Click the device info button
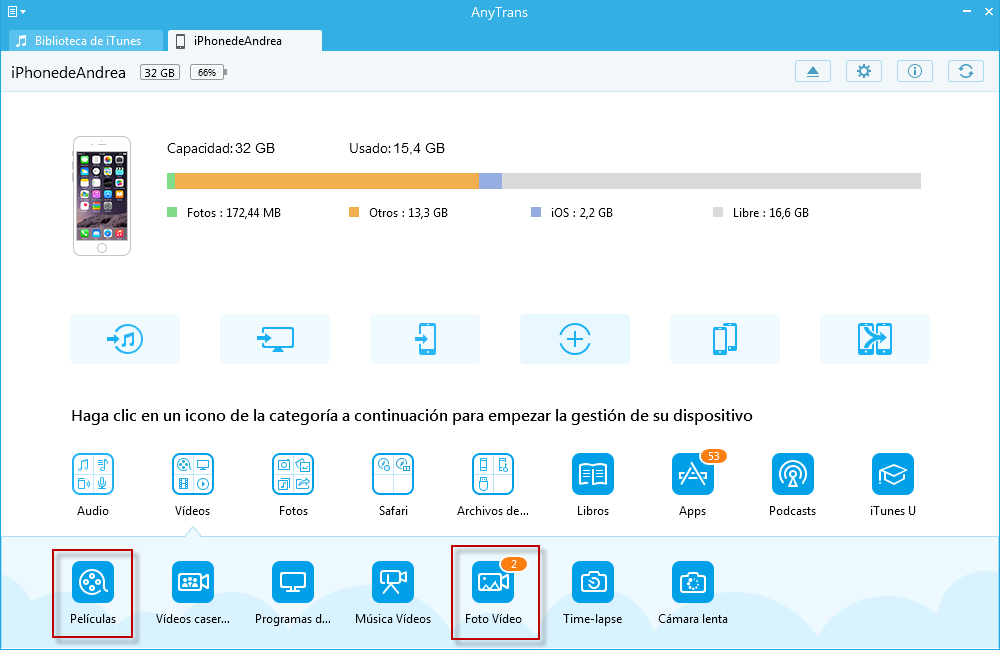This screenshot has width=1000, height=650. pyautogui.click(x=915, y=71)
